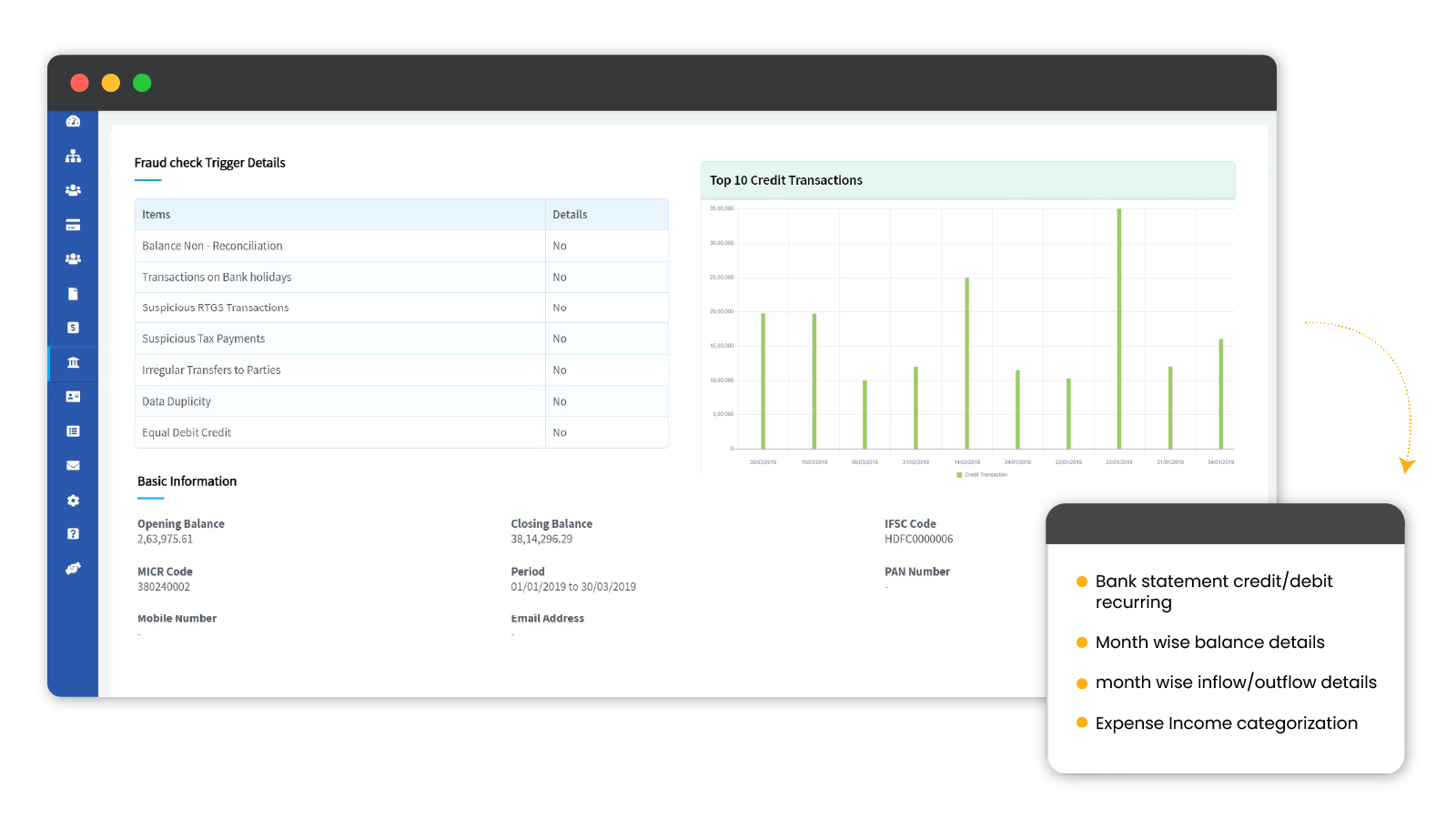Click the 35,00,000 y-axis label
This screenshot has height=820, width=1456.
pos(722,208)
